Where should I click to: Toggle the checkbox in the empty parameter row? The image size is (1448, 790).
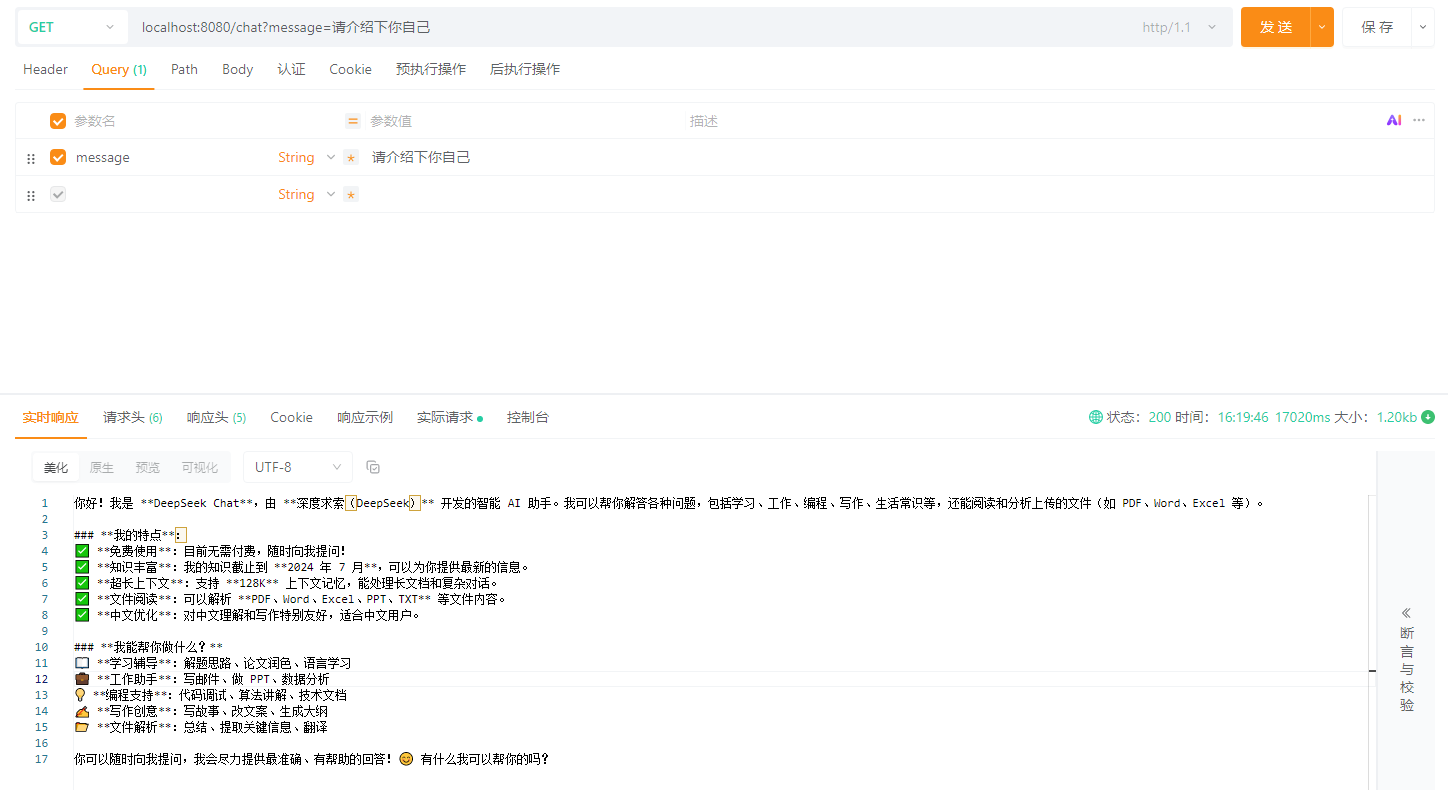(58, 194)
